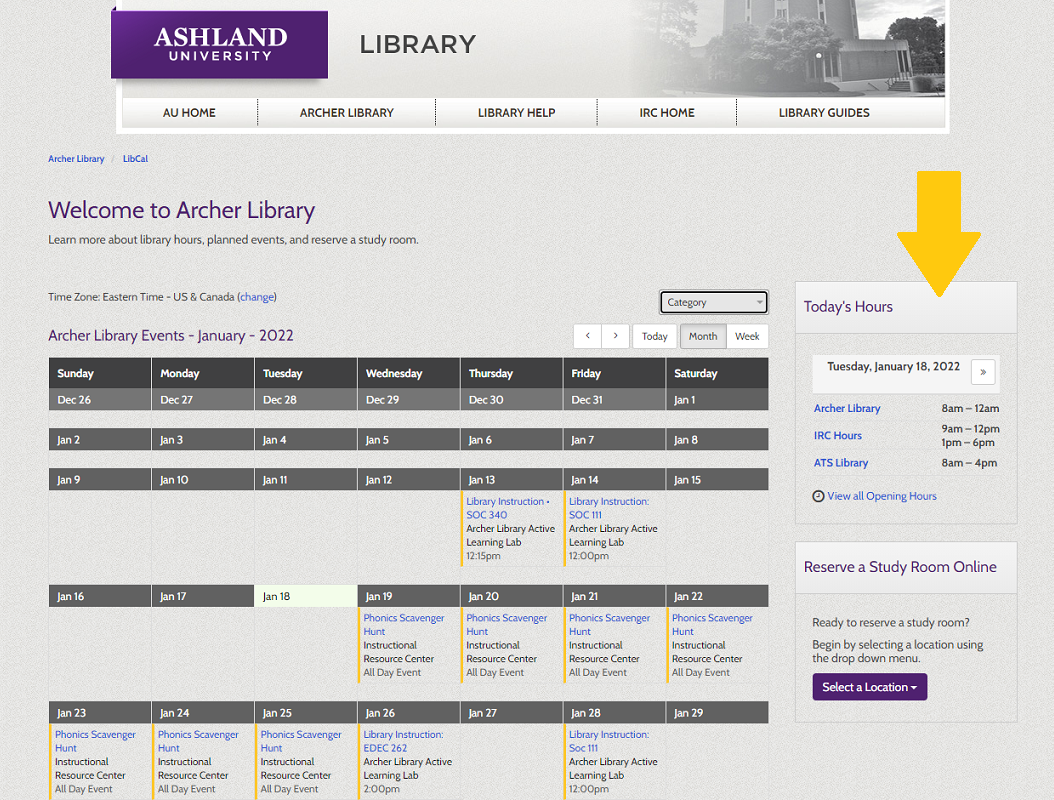1054x800 pixels.
Task: Click the clock icon beside View all Opening Hours
Action: (818, 496)
